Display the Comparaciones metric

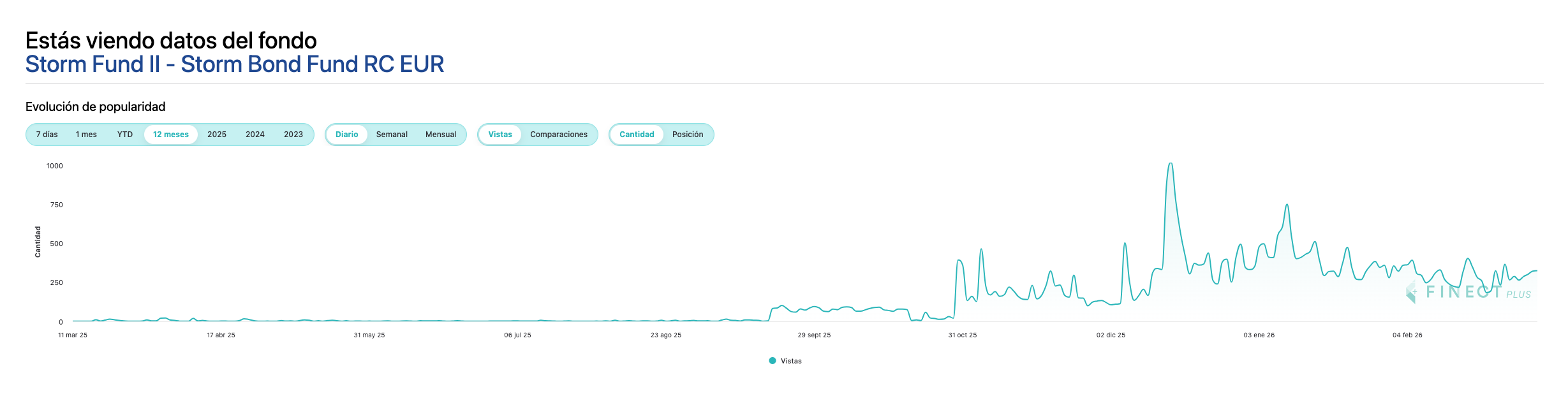click(559, 135)
